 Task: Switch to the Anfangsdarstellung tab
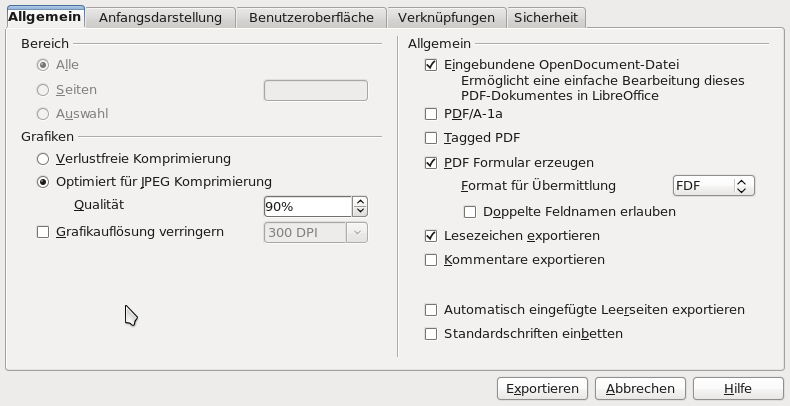[x=160, y=17]
